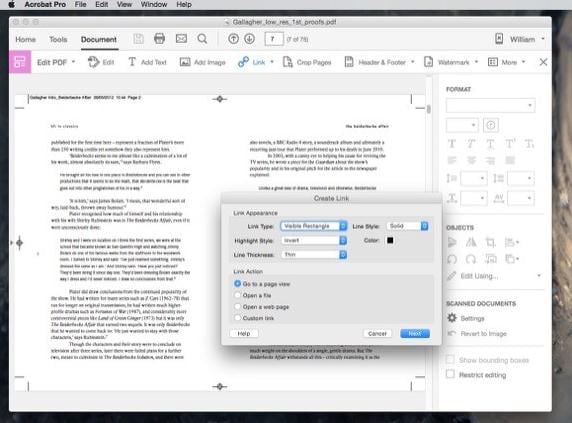Screen dimensions: 572x423
Task: Click the black Color swatch
Action: pos(390,240)
